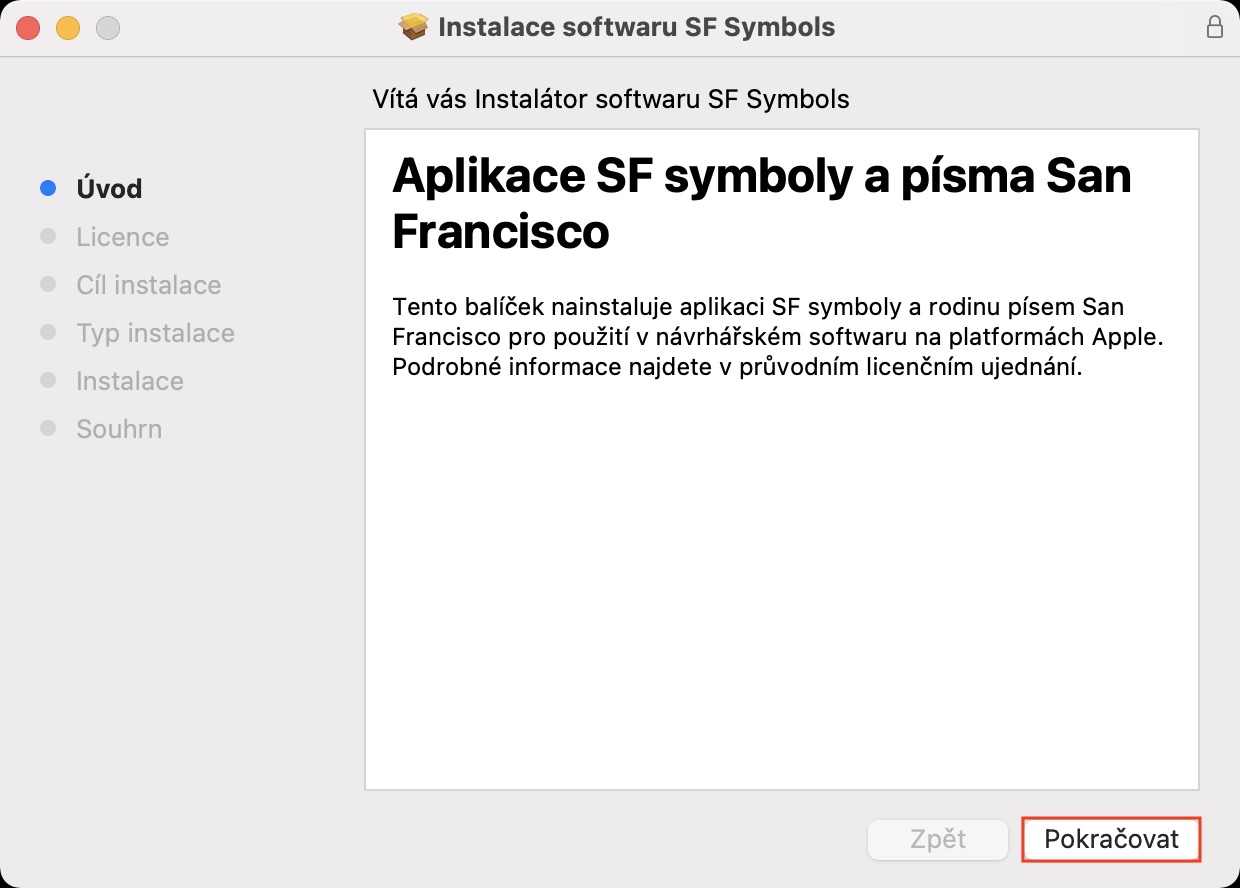Click the Instalace step in sidebar

click(130, 381)
